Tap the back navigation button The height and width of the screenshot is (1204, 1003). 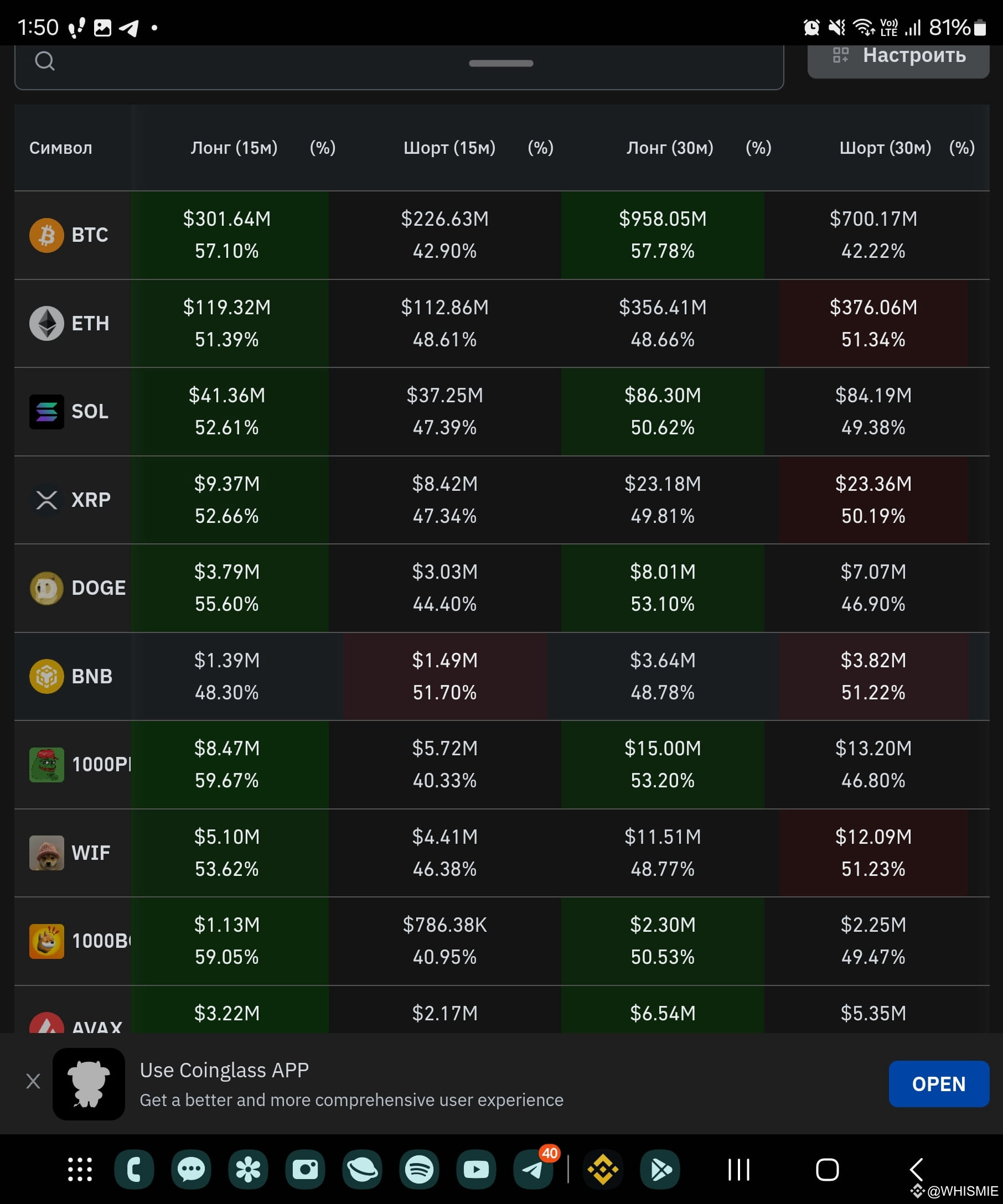pyautogui.click(x=917, y=1170)
